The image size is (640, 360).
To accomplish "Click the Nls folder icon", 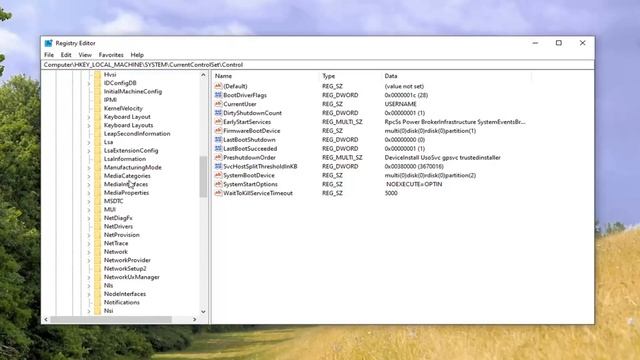I will point(98,285).
